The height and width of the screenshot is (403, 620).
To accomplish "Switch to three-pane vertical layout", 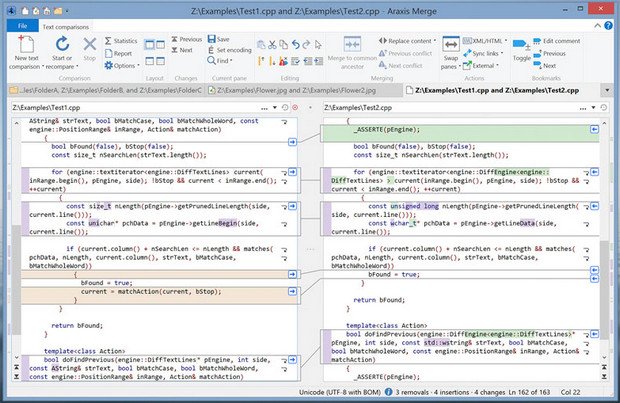I will [161, 45].
